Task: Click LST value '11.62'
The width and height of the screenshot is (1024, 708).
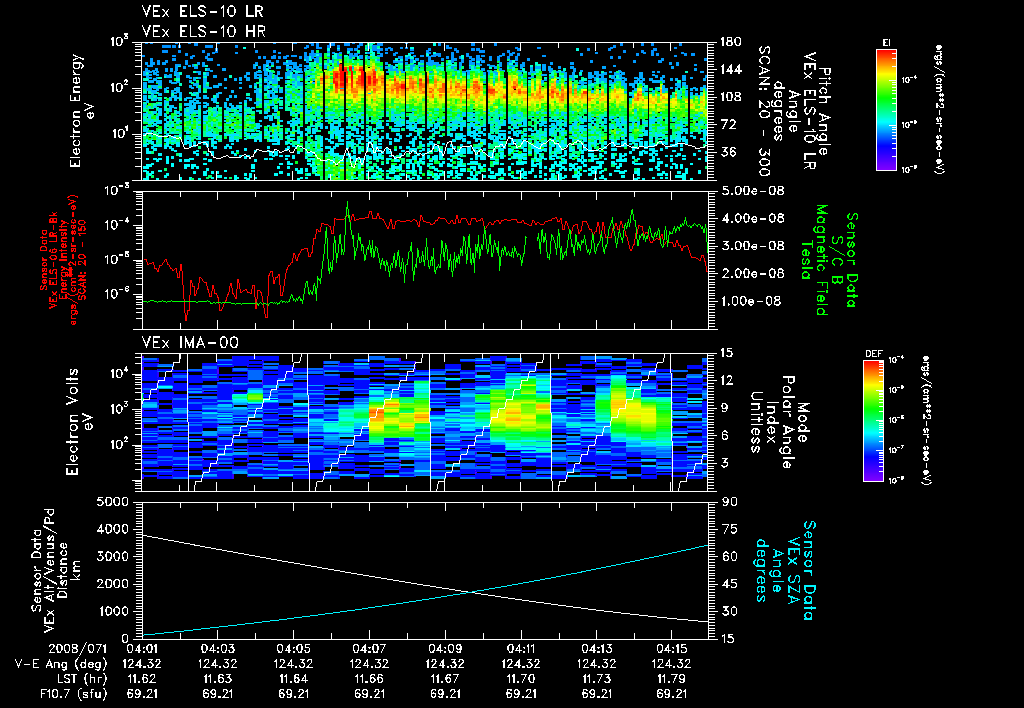Action: tap(142, 679)
